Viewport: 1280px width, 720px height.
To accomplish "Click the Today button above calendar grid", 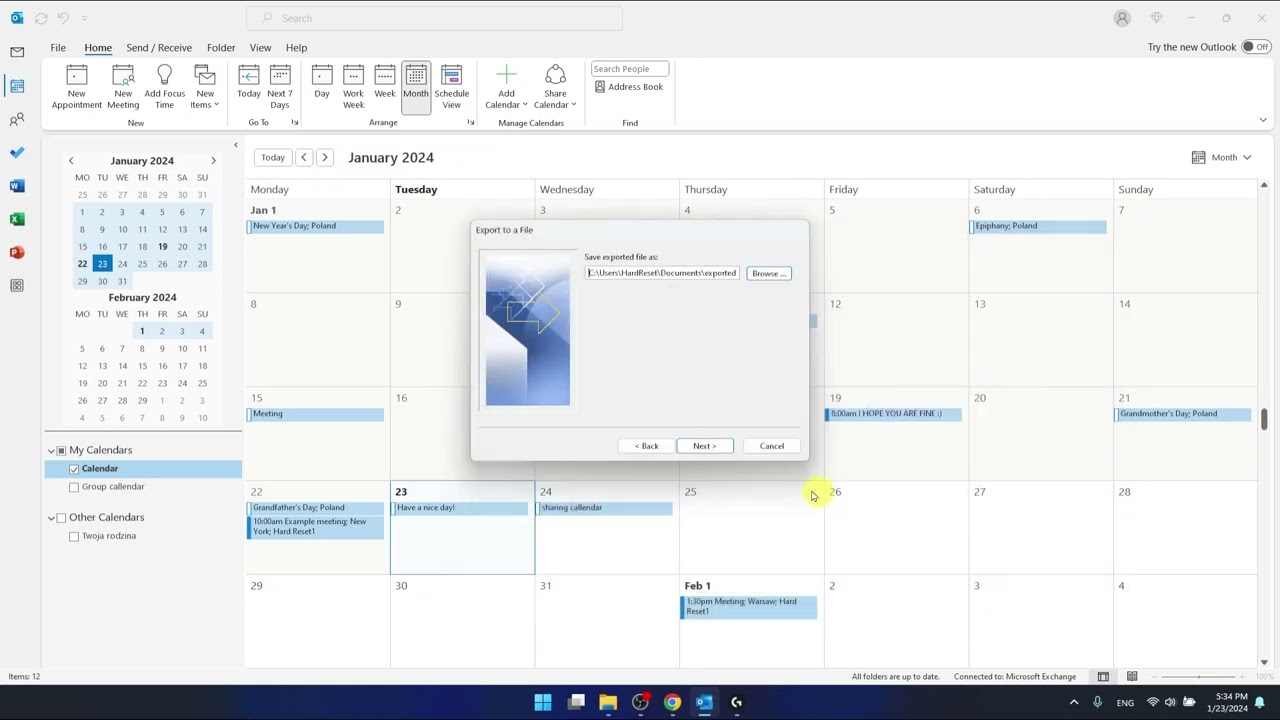I will tap(272, 158).
